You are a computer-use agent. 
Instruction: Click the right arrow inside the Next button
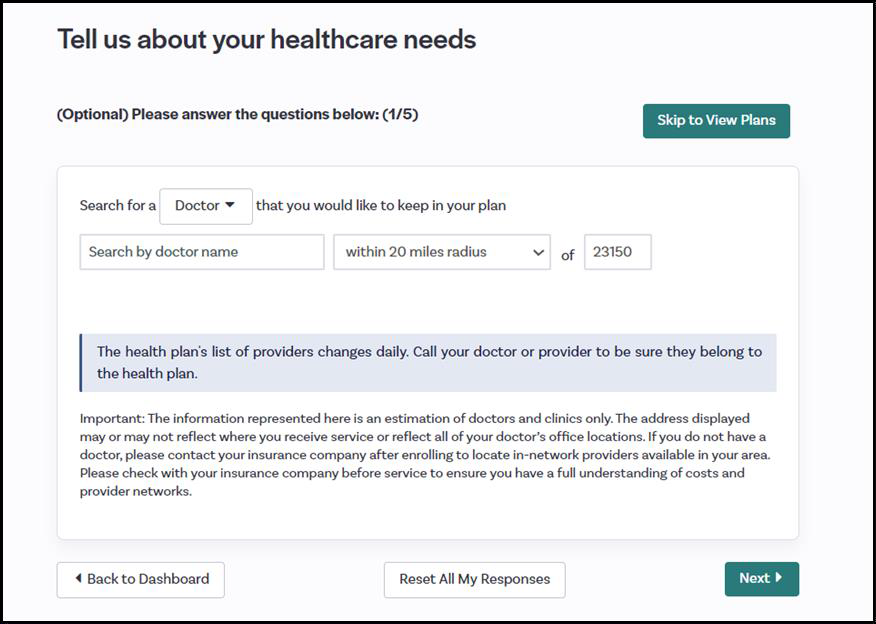(778, 578)
